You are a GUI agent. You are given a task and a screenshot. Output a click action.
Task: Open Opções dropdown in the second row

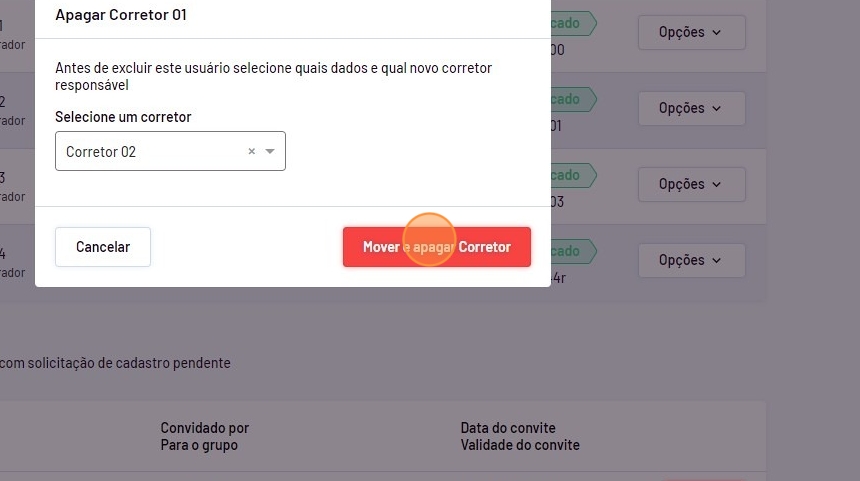pyautogui.click(x=691, y=108)
